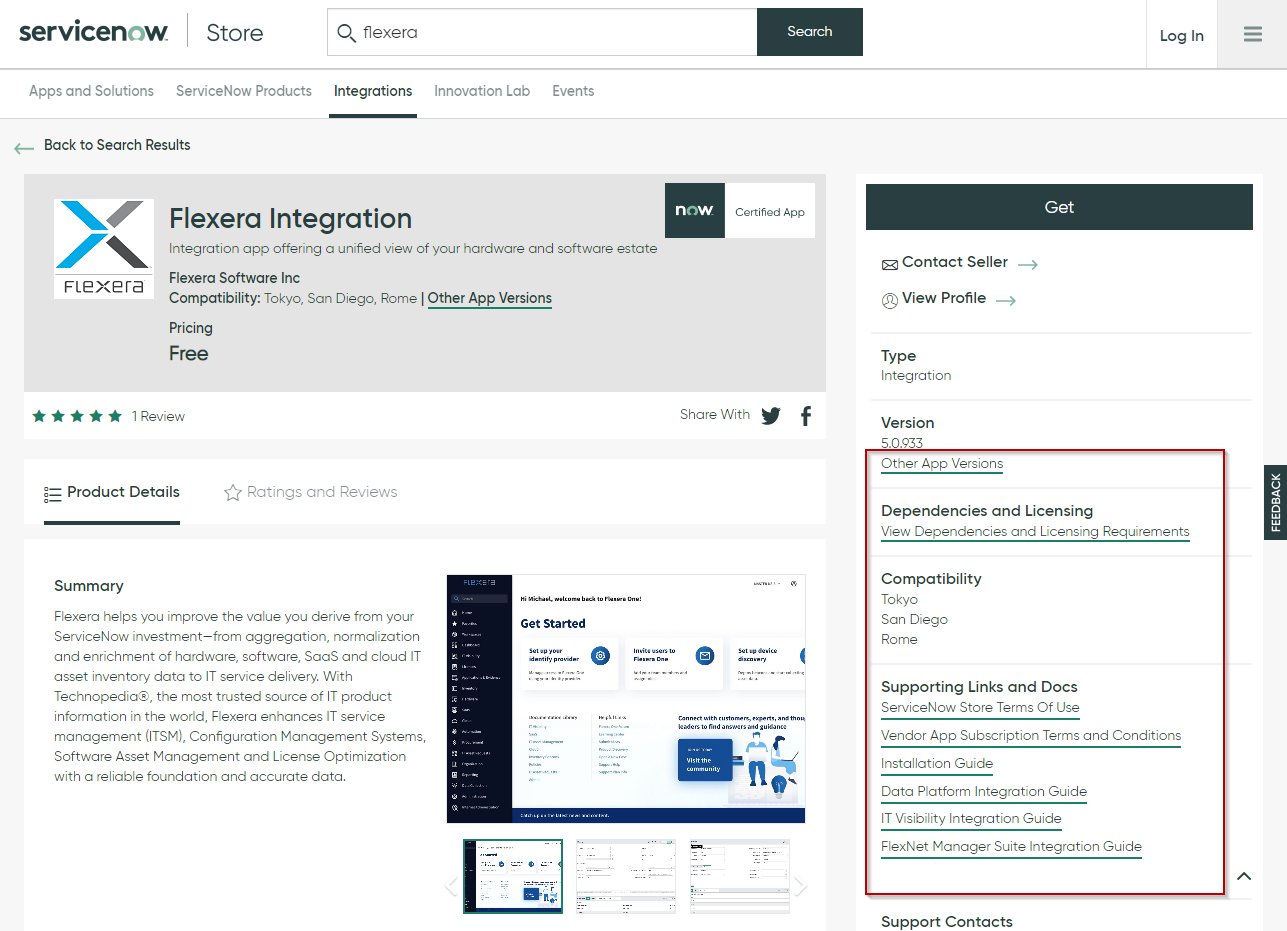
Task: Click Tokyo in Compatibility list
Action: (899, 599)
